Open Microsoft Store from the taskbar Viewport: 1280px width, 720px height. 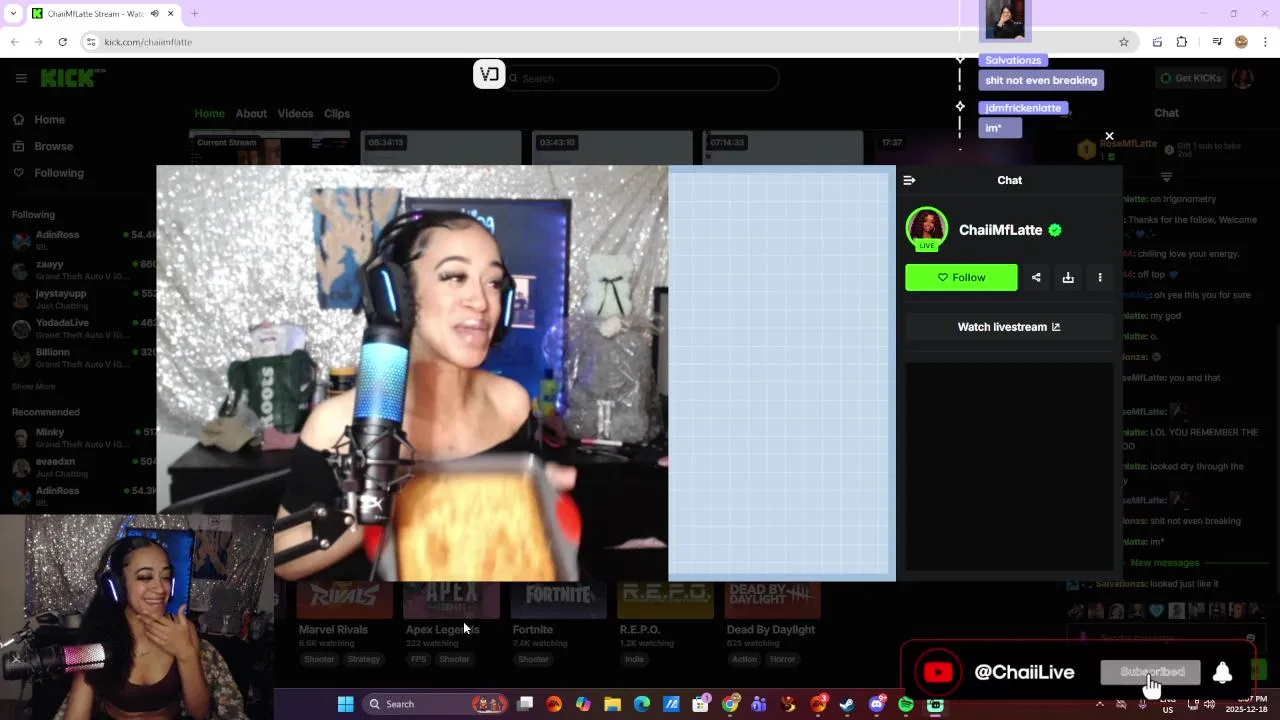click(x=700, y=704)
